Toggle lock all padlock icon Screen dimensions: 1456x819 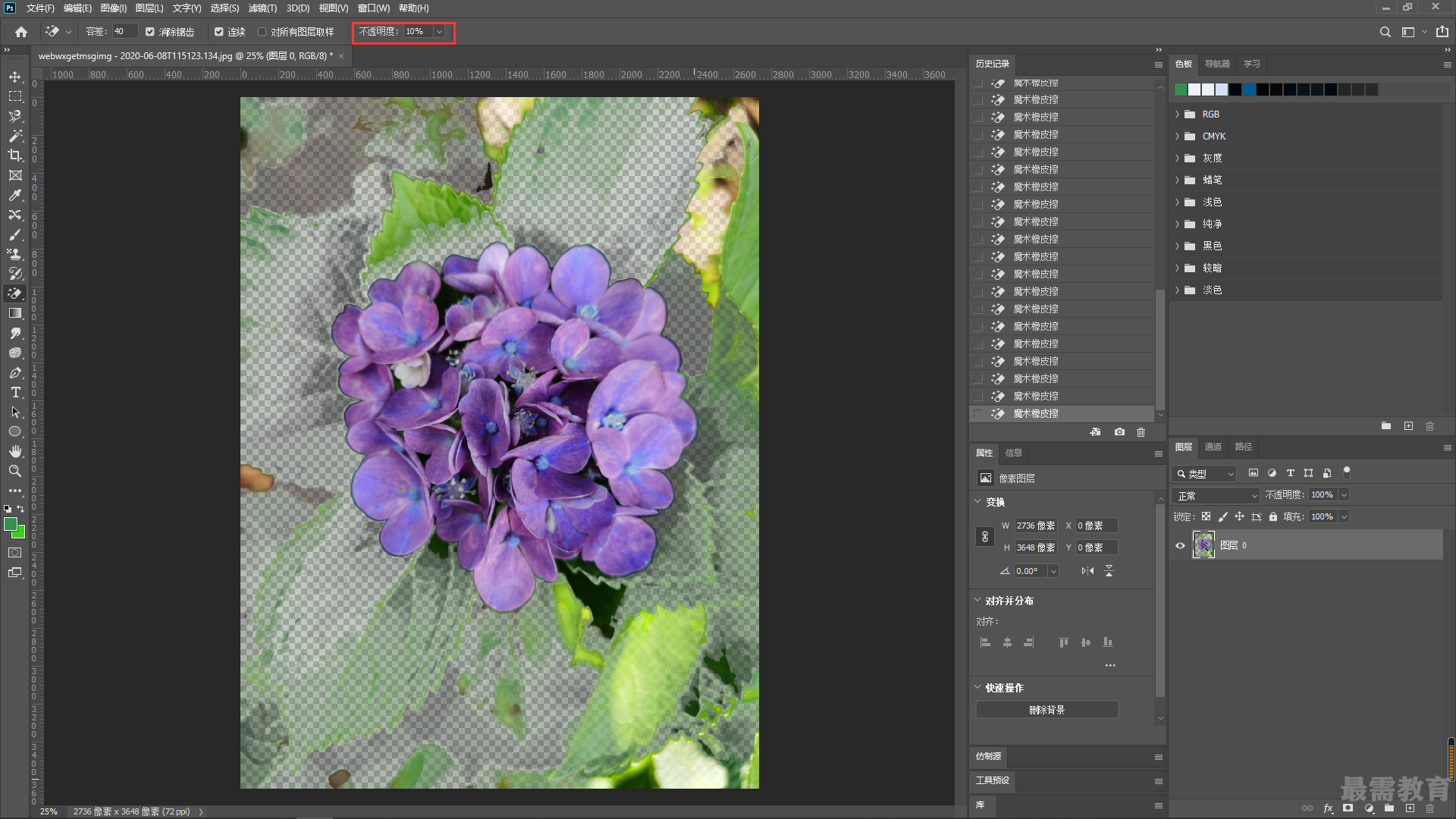point(1273,516)
